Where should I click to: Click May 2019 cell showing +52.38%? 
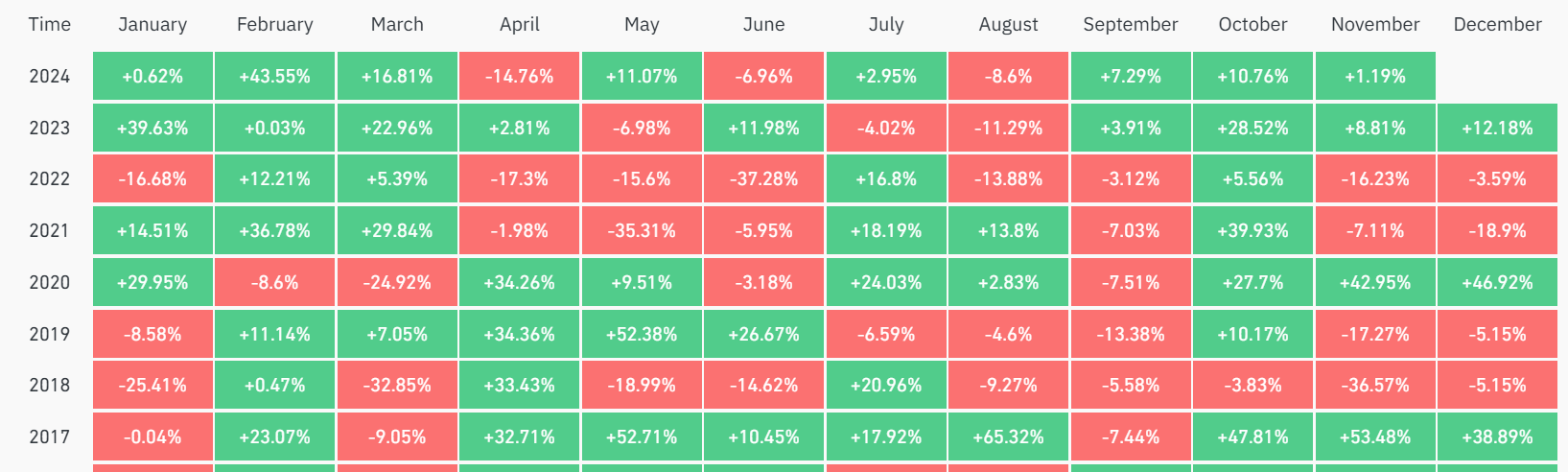click(642, 335)
